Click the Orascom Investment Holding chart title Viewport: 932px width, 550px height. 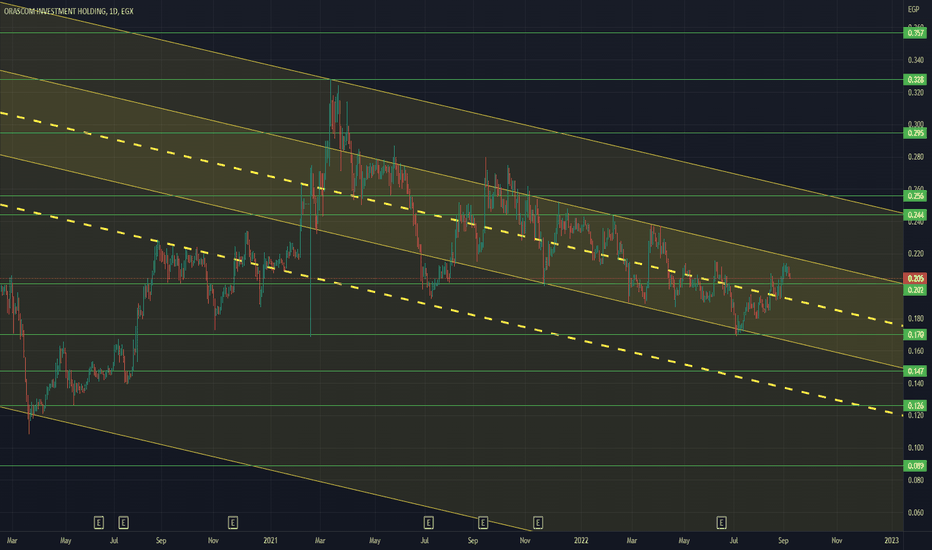pos(68,11)
